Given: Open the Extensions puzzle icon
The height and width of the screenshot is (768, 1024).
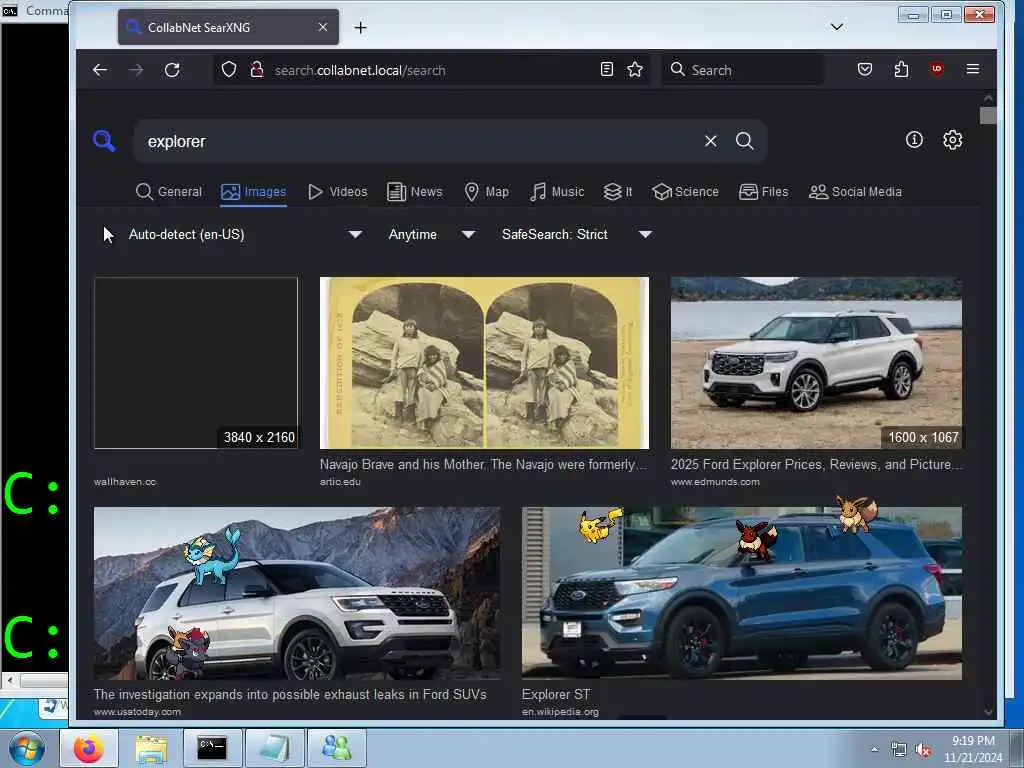Looking at the screenshot, I should click(x=901, y=69).
